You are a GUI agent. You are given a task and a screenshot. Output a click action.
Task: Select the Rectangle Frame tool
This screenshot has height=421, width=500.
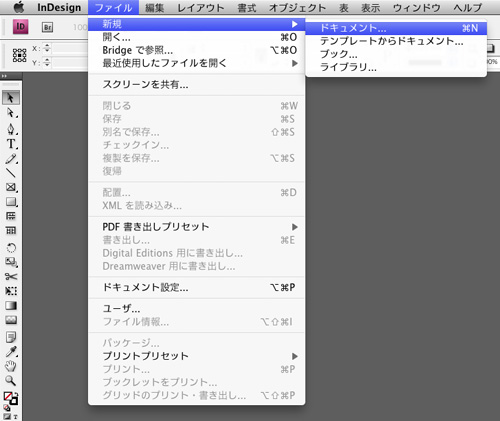11,187
